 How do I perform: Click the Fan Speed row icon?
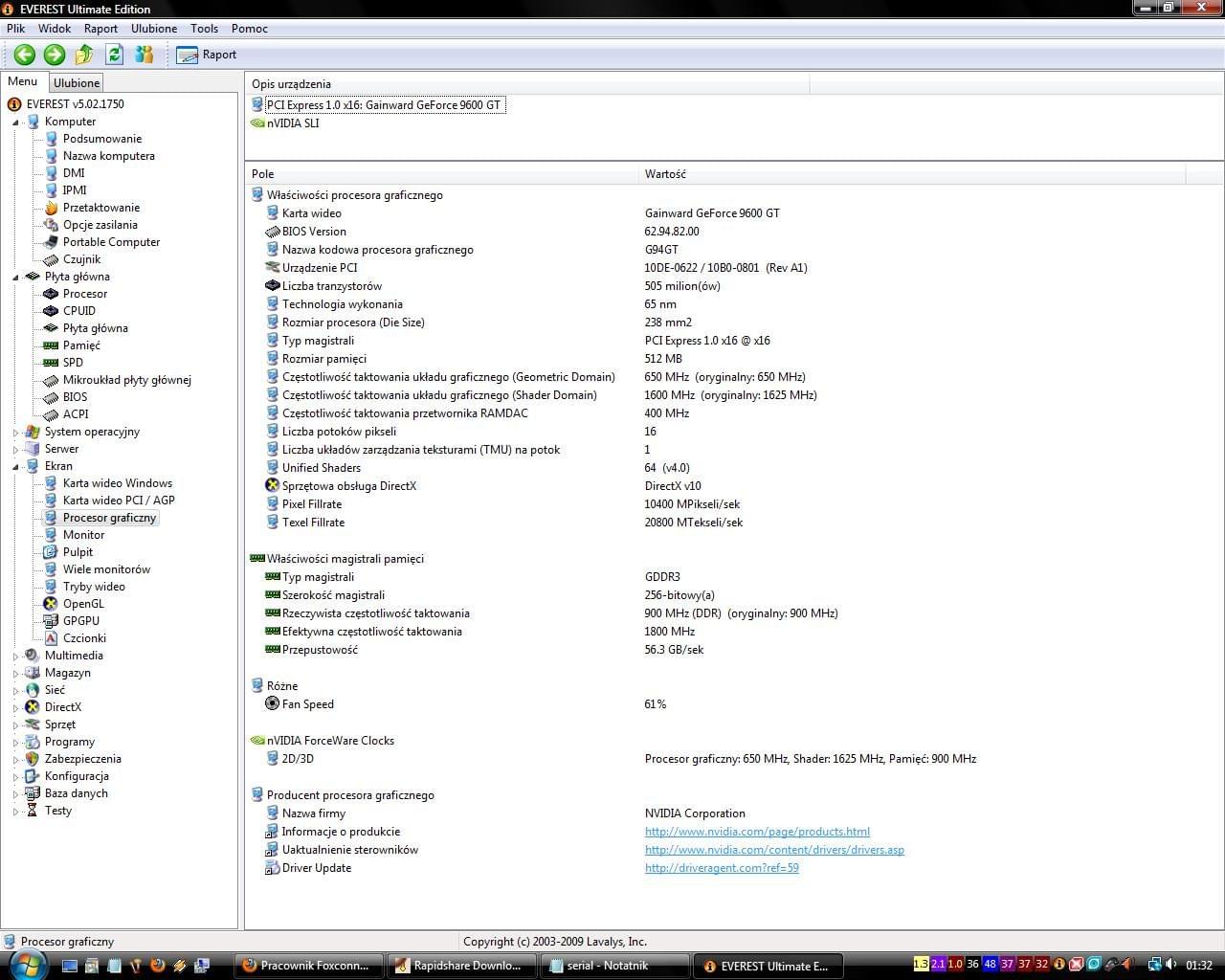pyautogui.click(x=273, y=704)
